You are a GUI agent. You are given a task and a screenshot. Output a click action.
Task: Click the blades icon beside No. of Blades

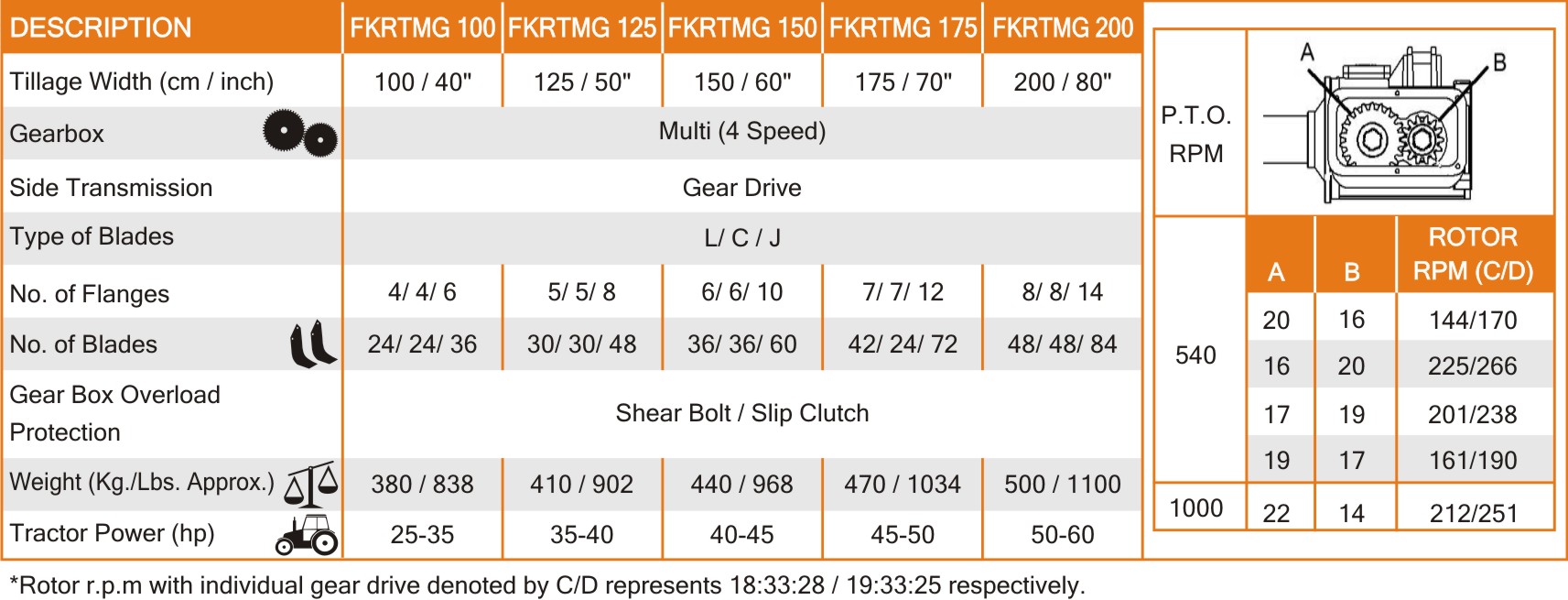tap(313, 344)
